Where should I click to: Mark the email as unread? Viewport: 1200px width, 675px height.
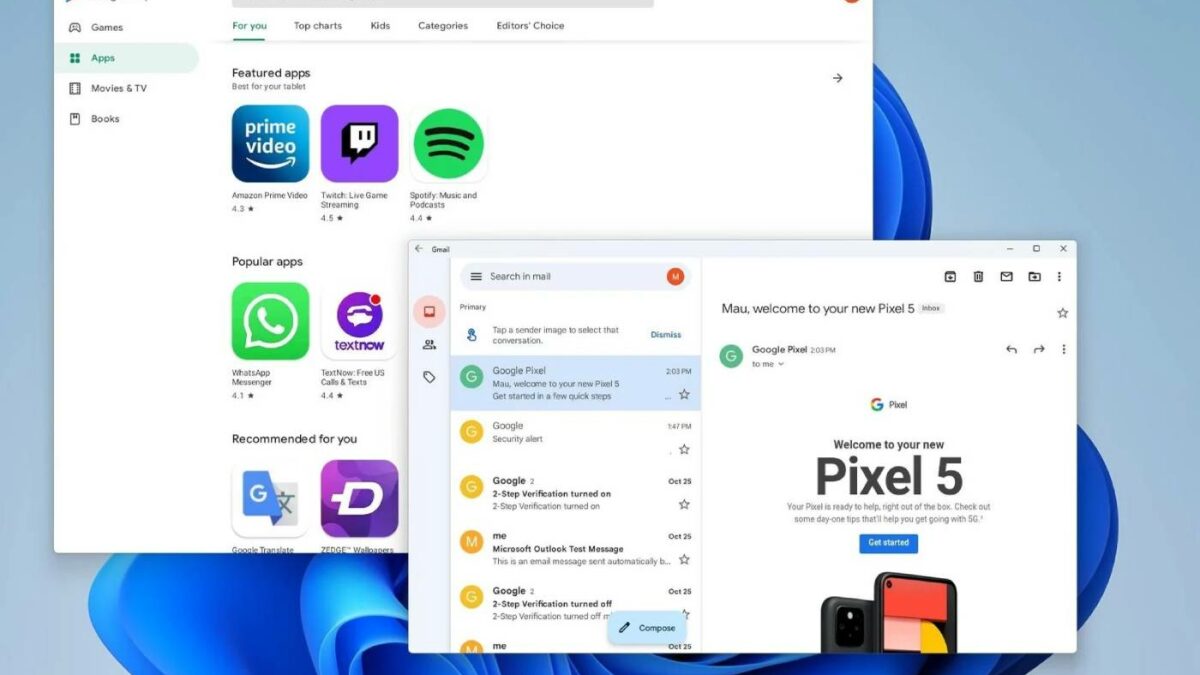click(x=1006, y=277)
